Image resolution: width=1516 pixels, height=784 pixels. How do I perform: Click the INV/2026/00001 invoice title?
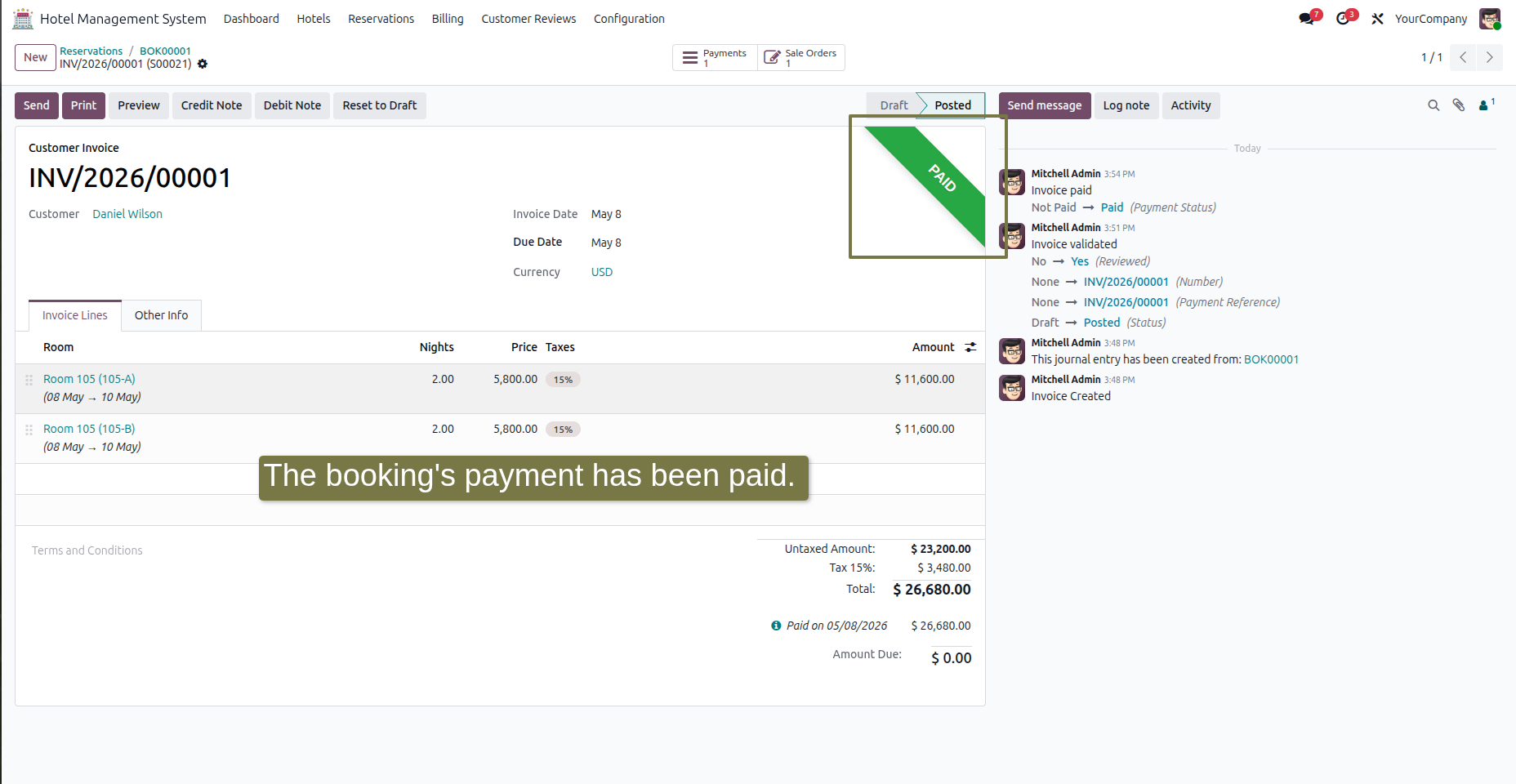click(130, 178)
